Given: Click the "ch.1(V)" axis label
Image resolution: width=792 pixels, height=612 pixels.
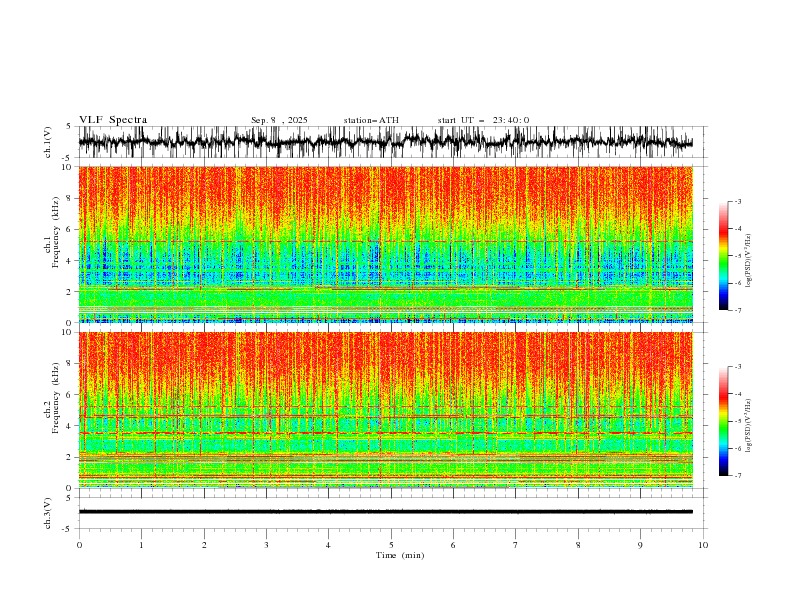Looking at the screenshot, I should pyautogui.click(x=49, y=142).
